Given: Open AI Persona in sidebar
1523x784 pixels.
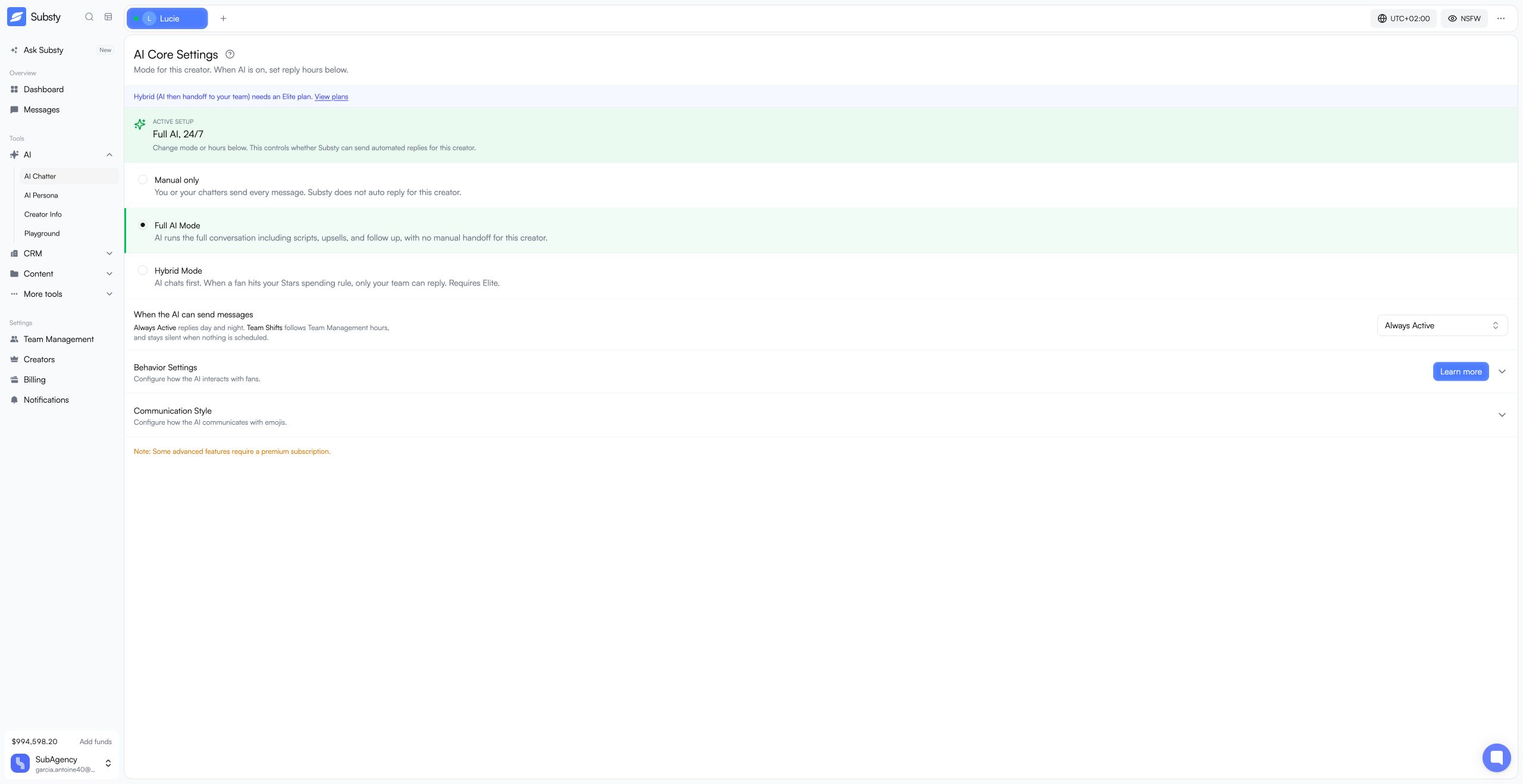Looking at the screenshot, I should tap(69, 196).
